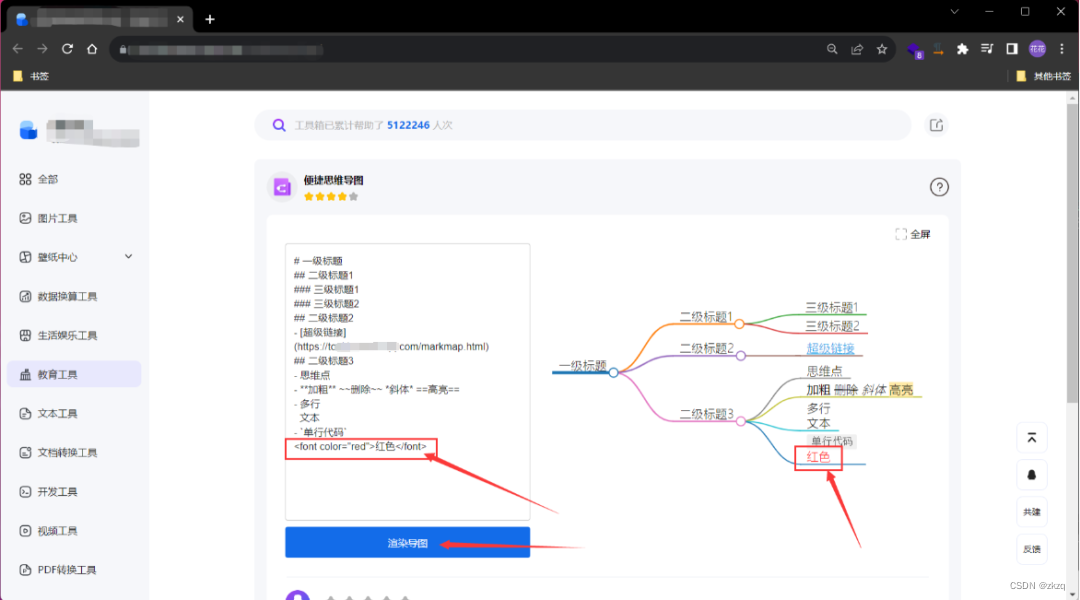Click the 三级标题1 node
Image resolution: width=1080 pixels, height=600 pixels.
tap(832, 308)
